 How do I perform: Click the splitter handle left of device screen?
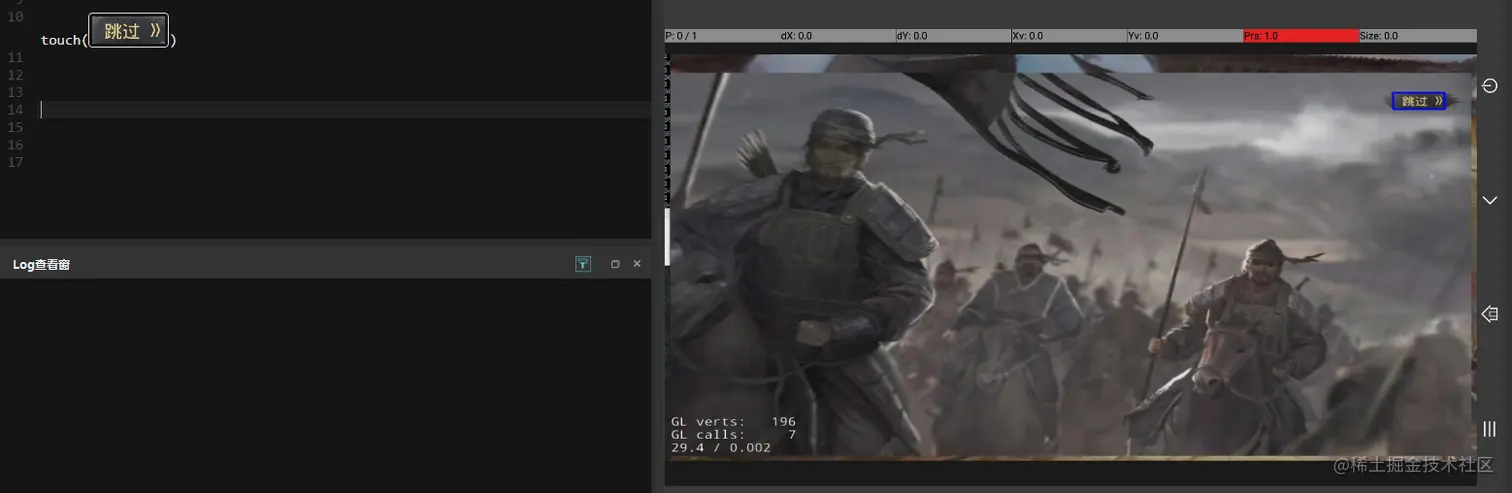(x=667, y=237)
